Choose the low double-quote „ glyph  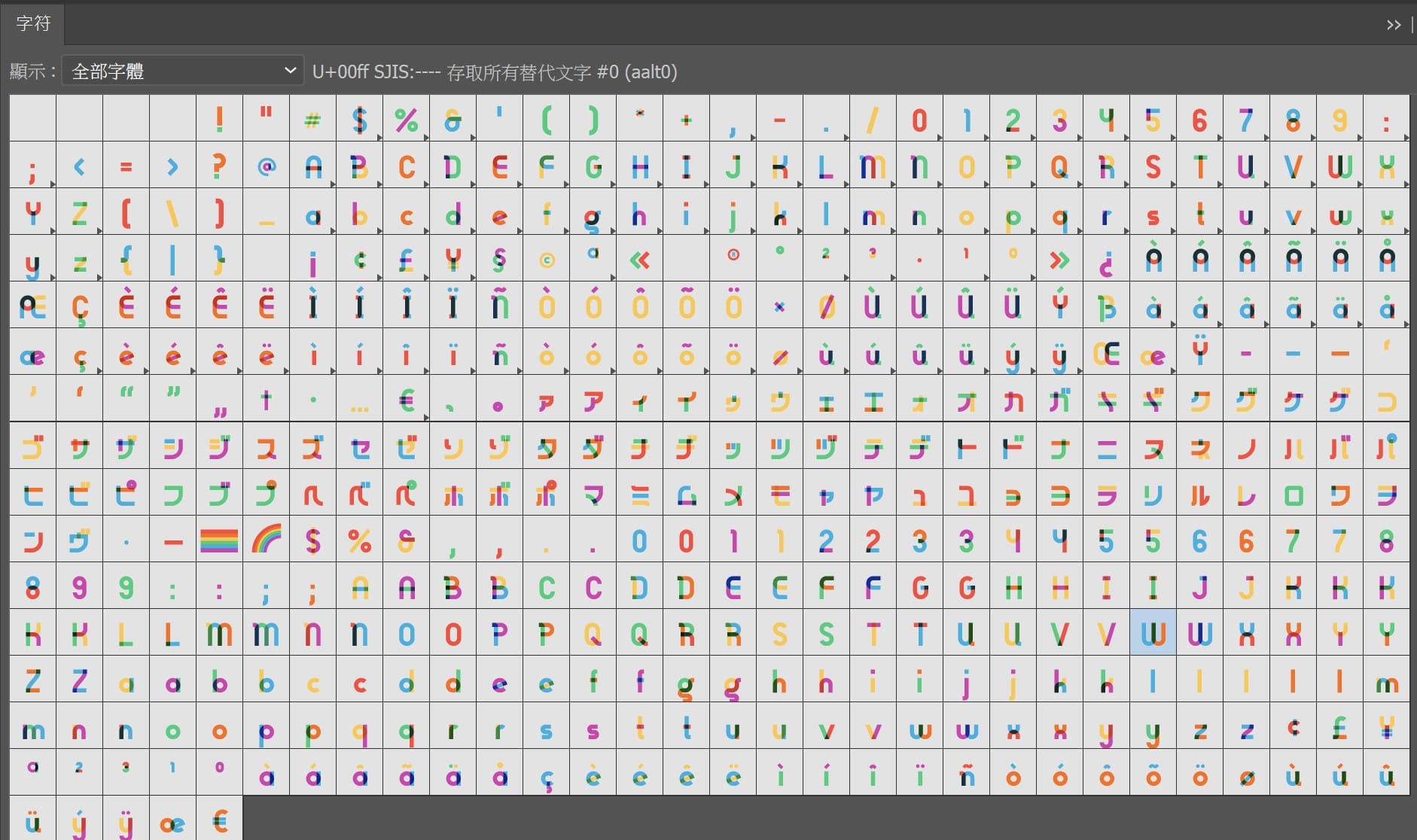coord(220,399)
